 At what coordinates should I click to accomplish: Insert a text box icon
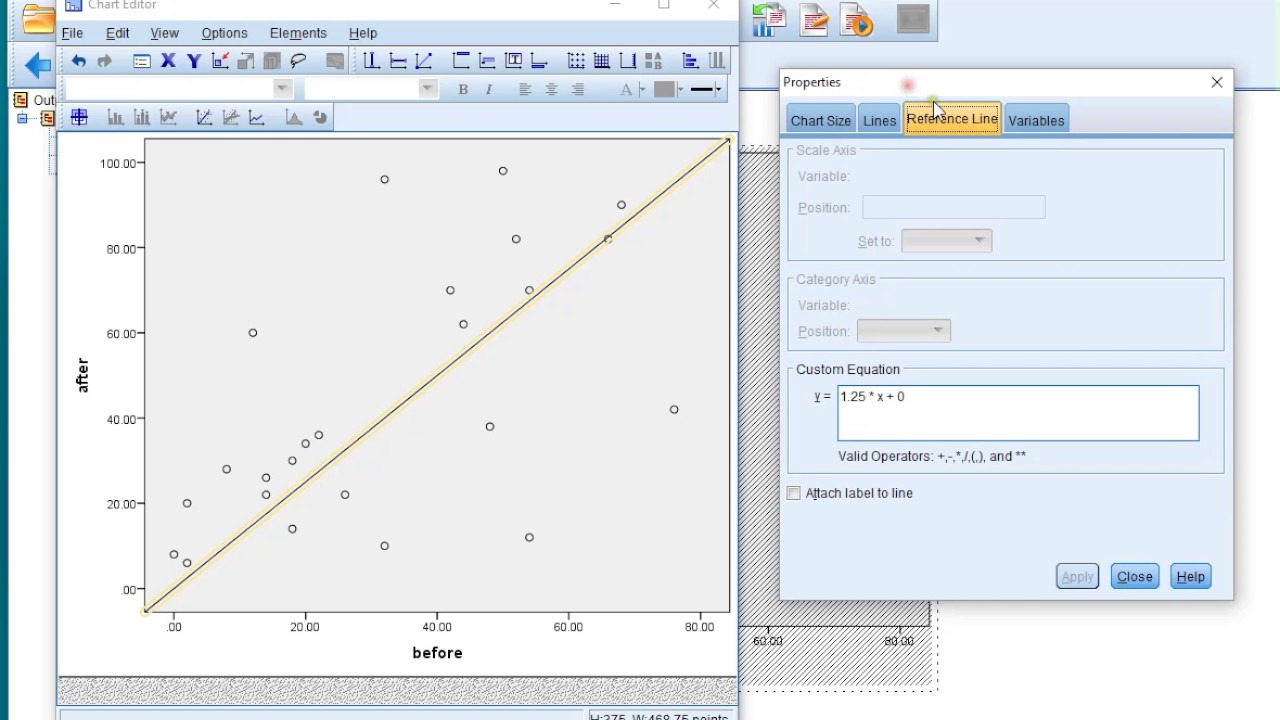[x=513, y=61]
